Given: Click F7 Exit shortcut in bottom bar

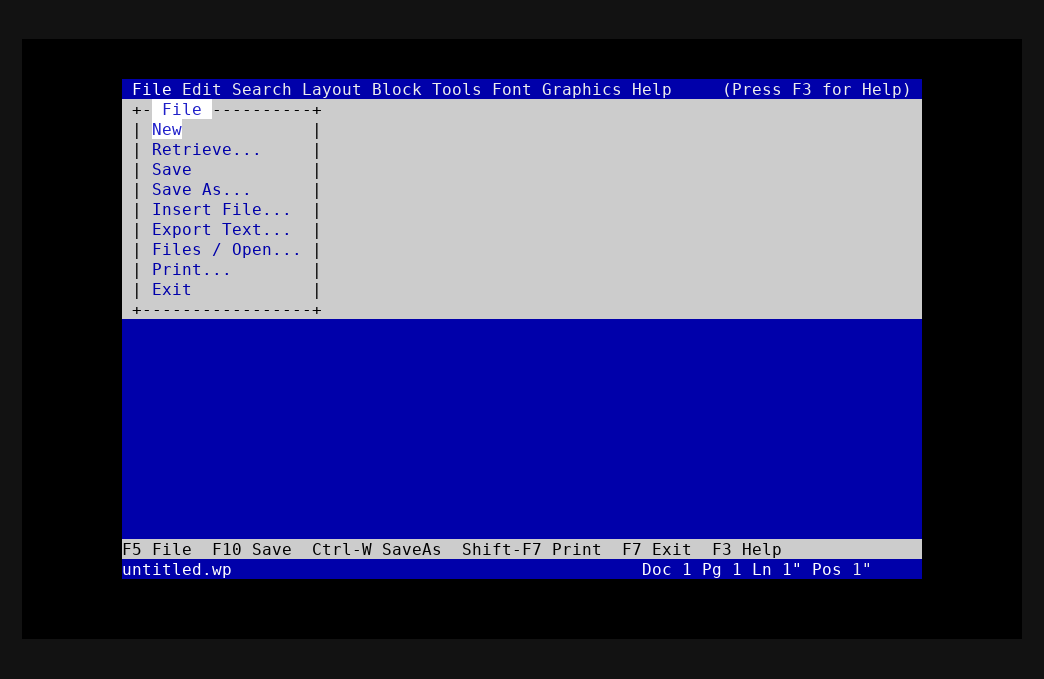Looking at the screenshot, I should coord(656,549).
